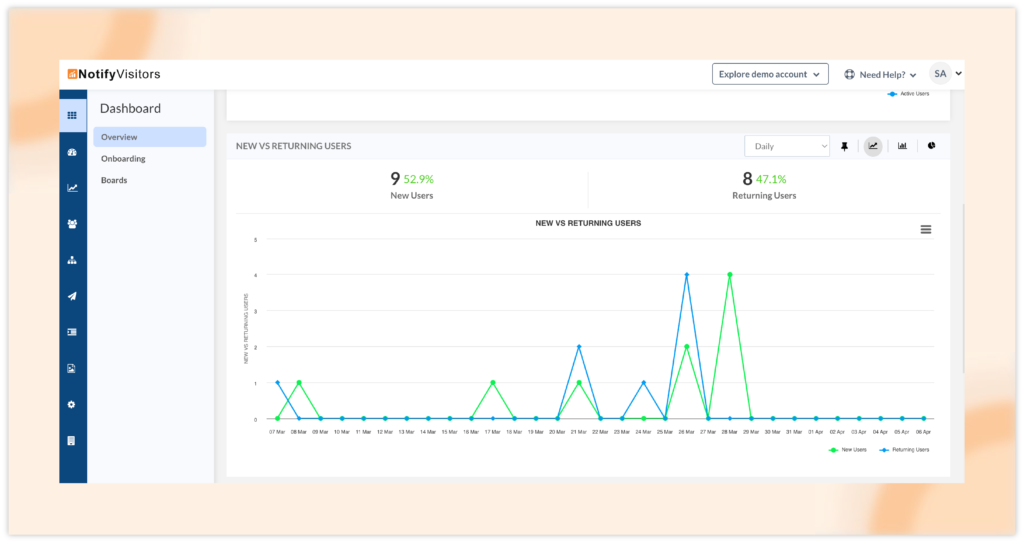Open the image file sidebar icon
Screen dimensions: 1024x543
click(72, 369)
